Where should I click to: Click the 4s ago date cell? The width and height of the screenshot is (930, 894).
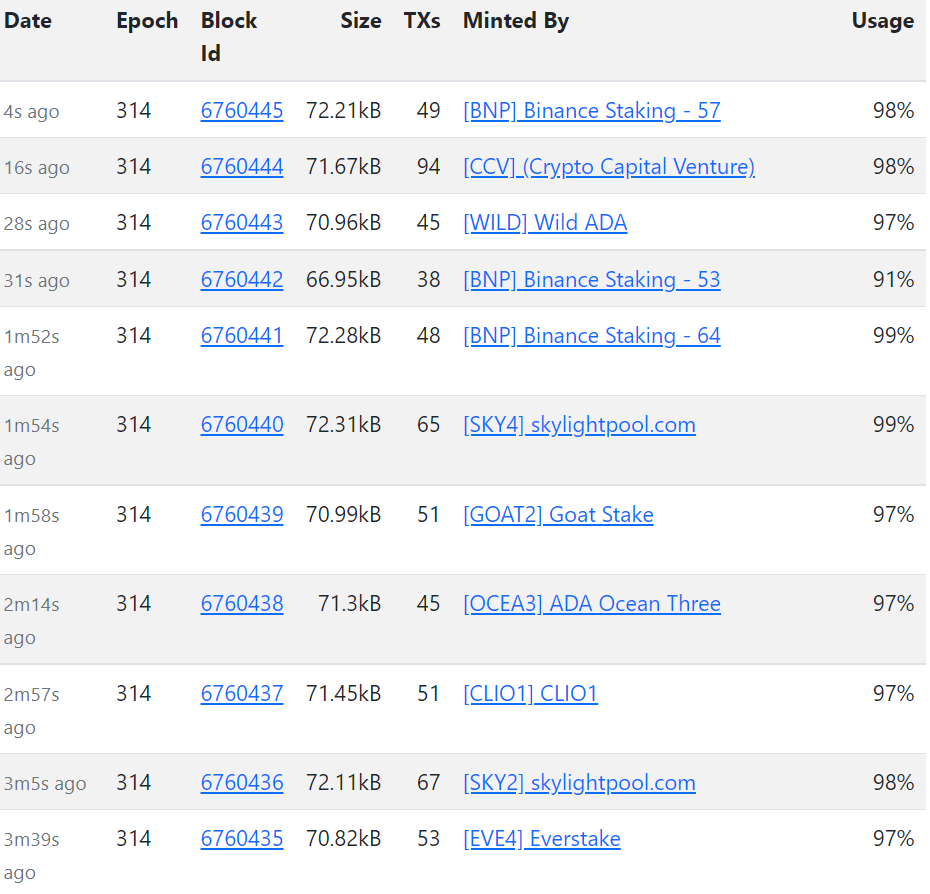[31, 112]
